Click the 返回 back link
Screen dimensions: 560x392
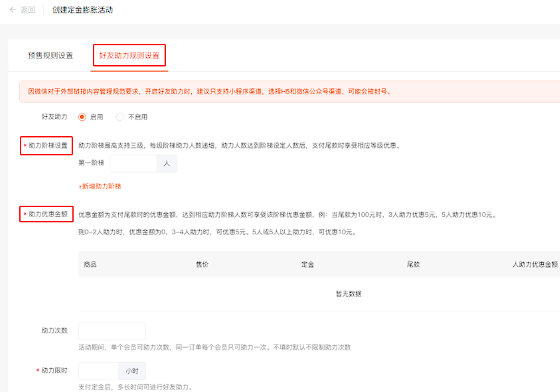(28, 10)
